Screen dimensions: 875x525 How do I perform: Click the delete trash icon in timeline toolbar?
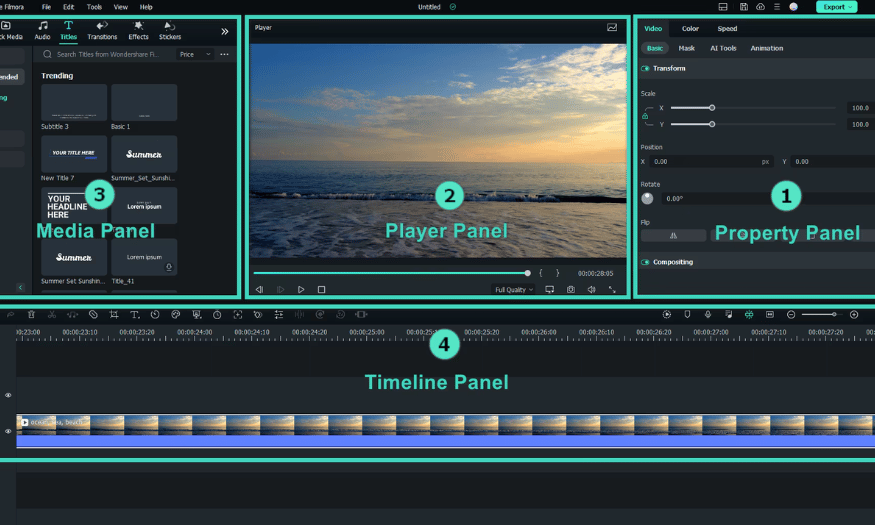pyautogui.click(x=31, y=315)
